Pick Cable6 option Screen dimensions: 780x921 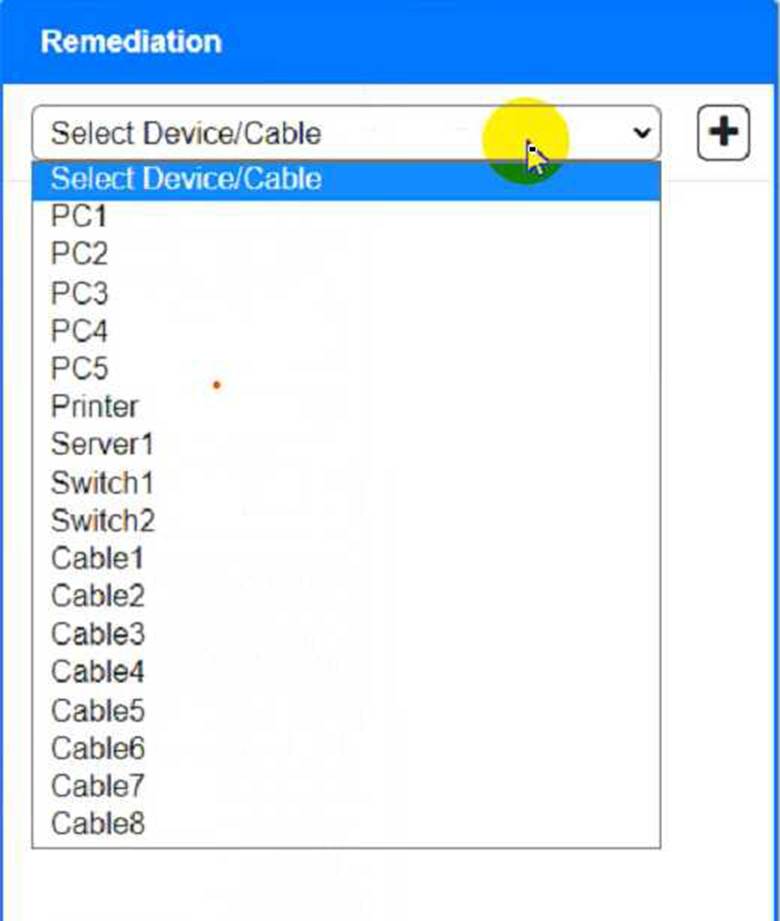coord(347,748)
